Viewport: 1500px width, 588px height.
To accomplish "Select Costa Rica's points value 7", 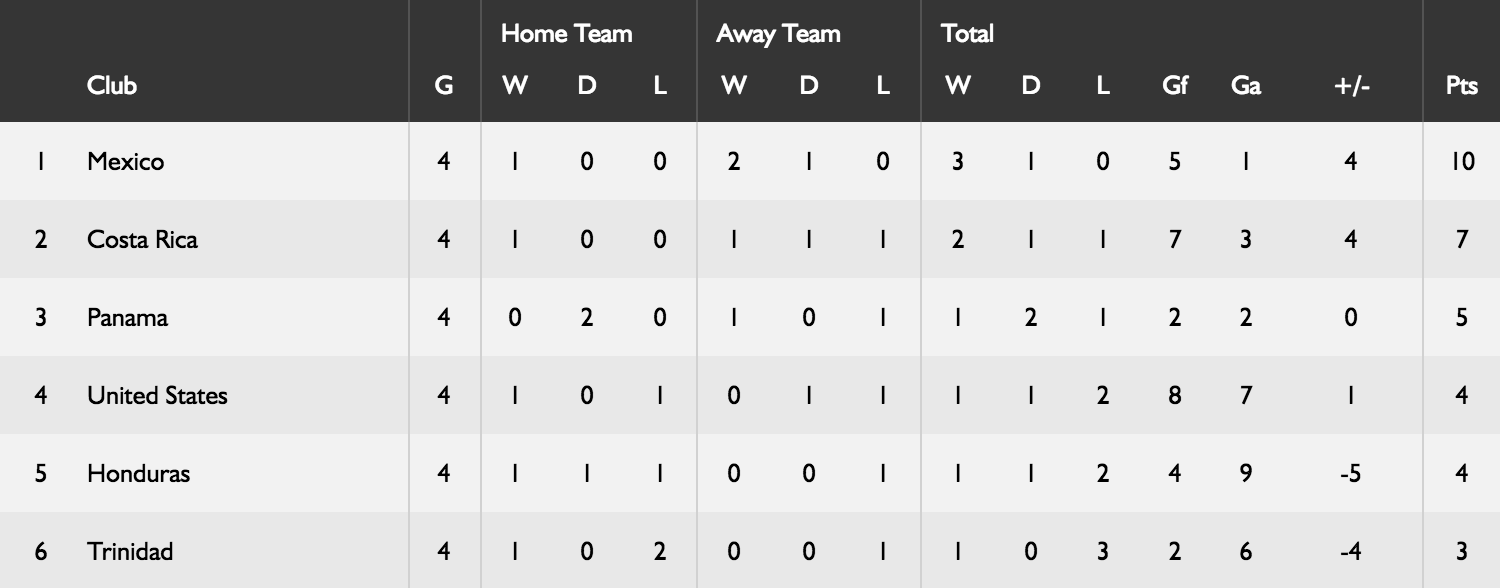I will 1462,239.
